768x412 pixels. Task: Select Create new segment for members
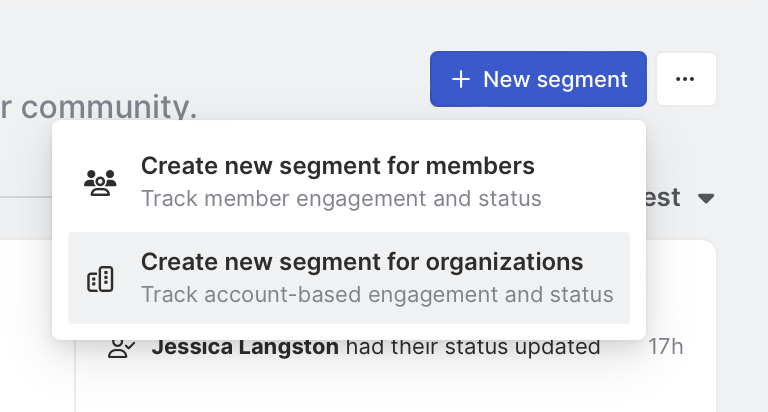coord(338,166)
